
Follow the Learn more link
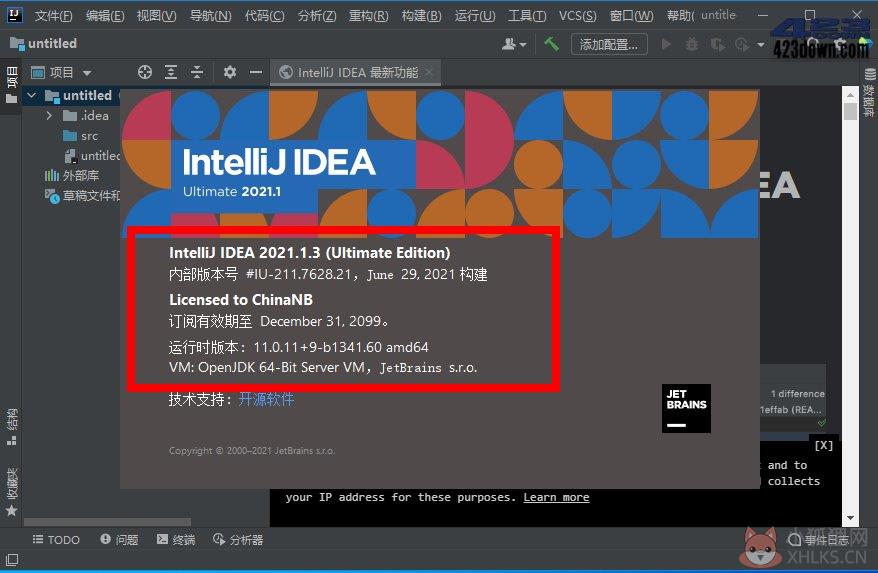[x=556, y=497]
